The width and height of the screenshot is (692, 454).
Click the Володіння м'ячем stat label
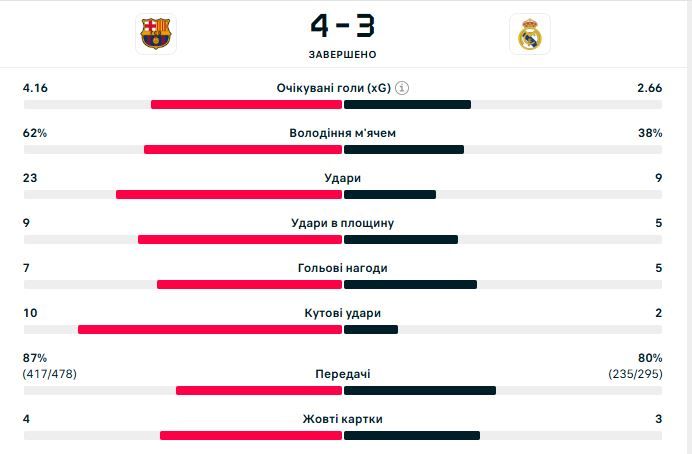click(x=342, y=133)
